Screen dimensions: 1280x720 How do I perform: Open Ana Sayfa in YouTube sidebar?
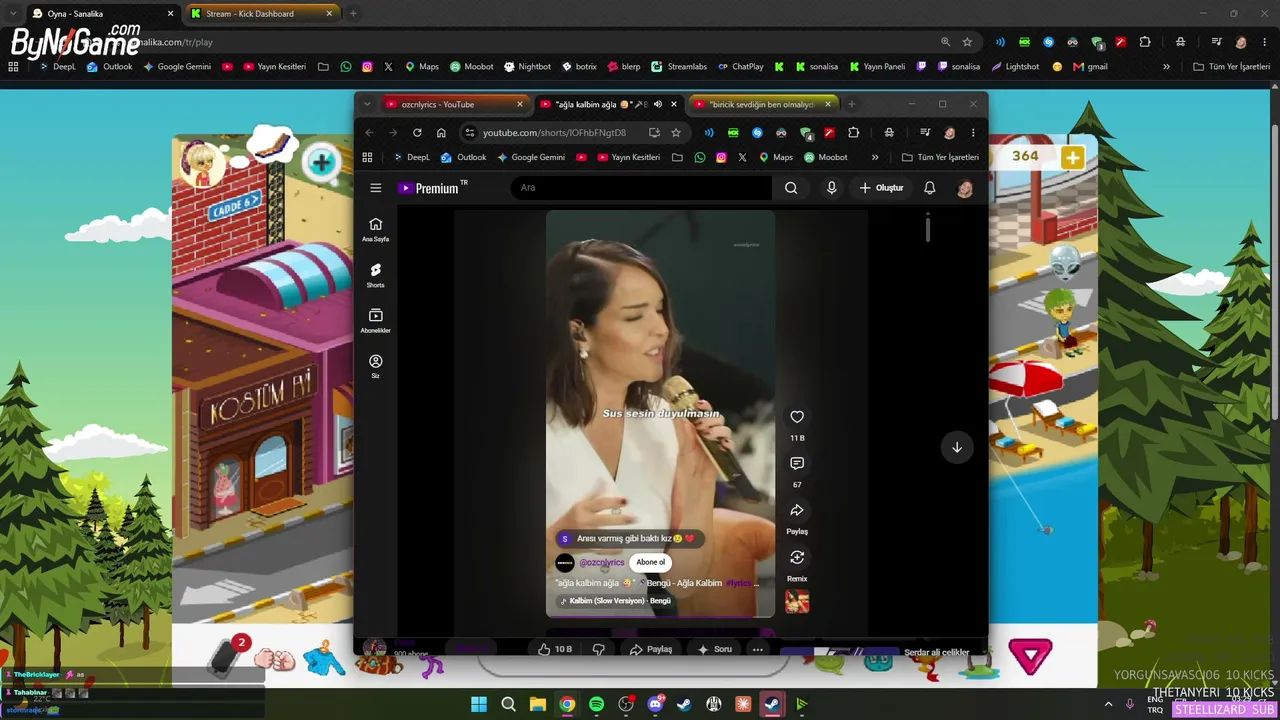pyautogui.click(x=376, y=229)
